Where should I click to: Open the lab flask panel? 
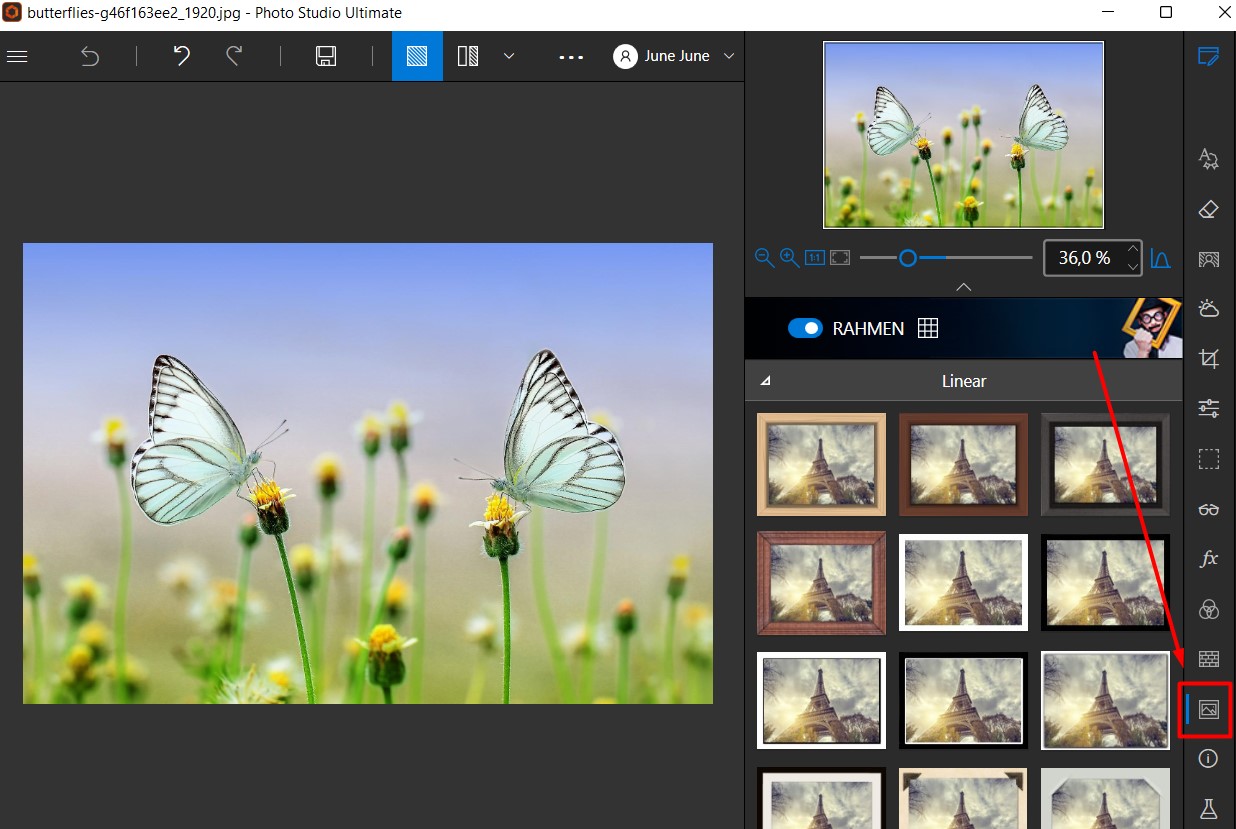click(1209, 808)
